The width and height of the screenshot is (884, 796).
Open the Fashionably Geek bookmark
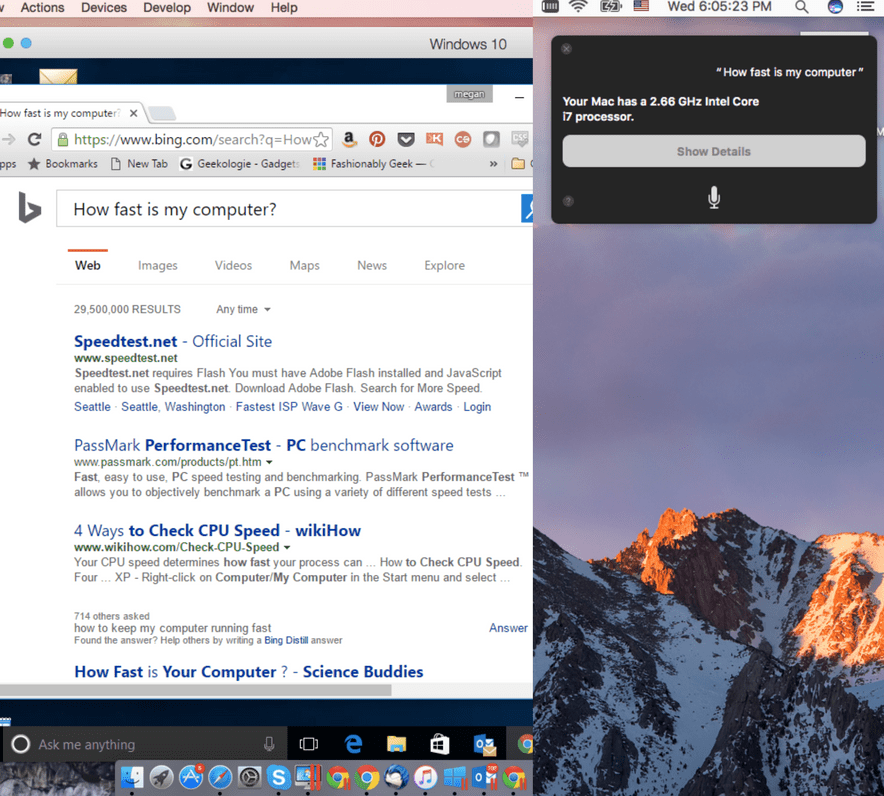pos(373,164)
